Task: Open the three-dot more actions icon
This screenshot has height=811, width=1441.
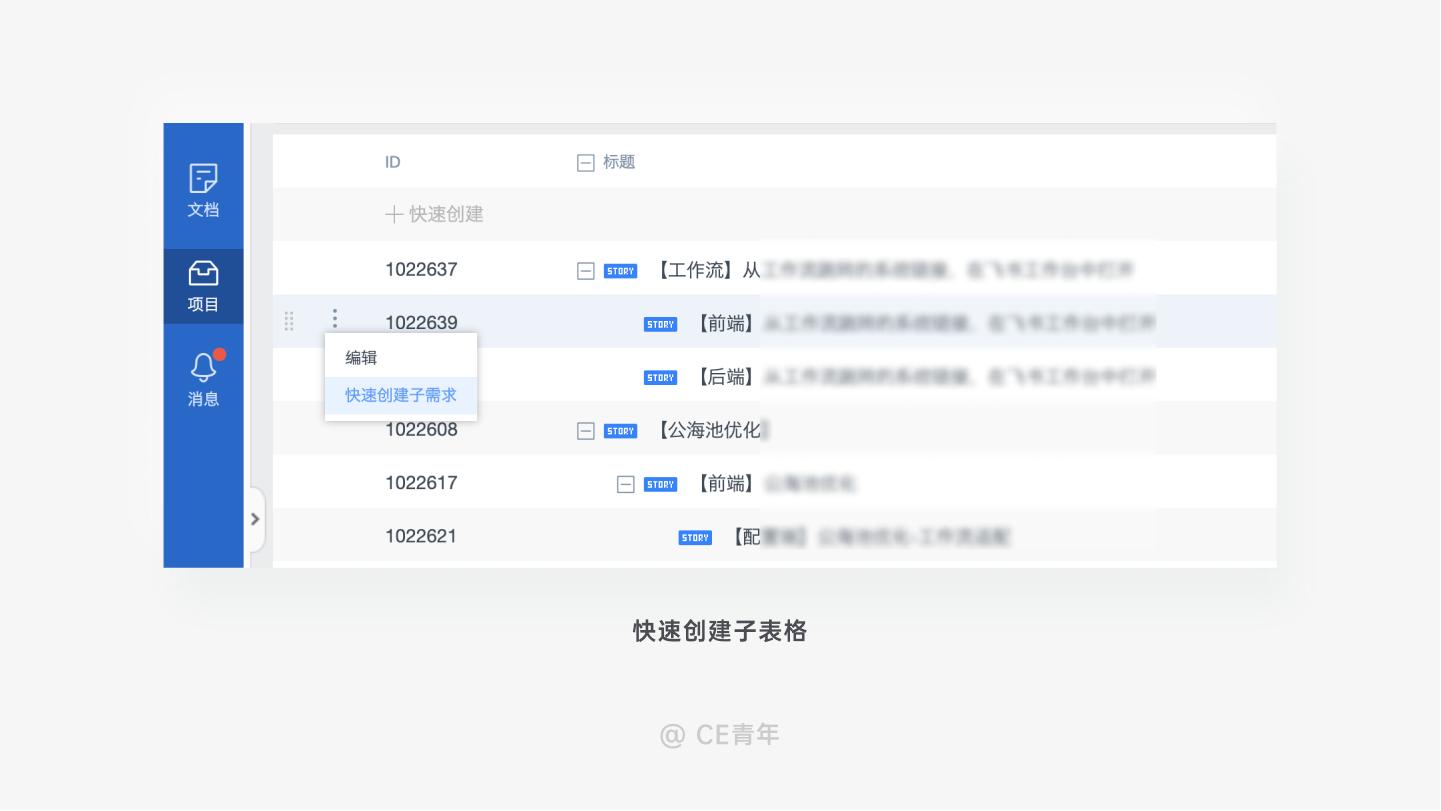Action: coord(335,318)
